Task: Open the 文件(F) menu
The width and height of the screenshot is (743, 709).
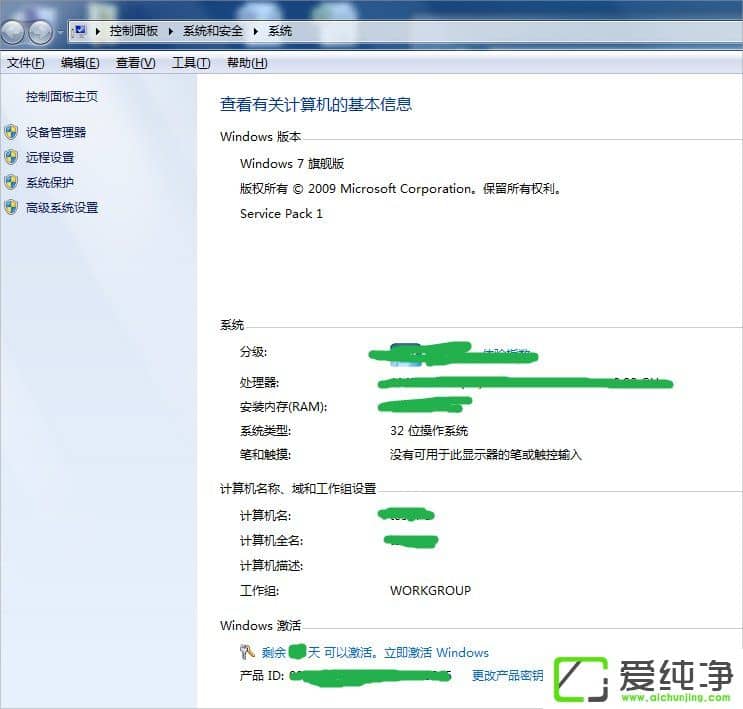Action: point(25,63)
